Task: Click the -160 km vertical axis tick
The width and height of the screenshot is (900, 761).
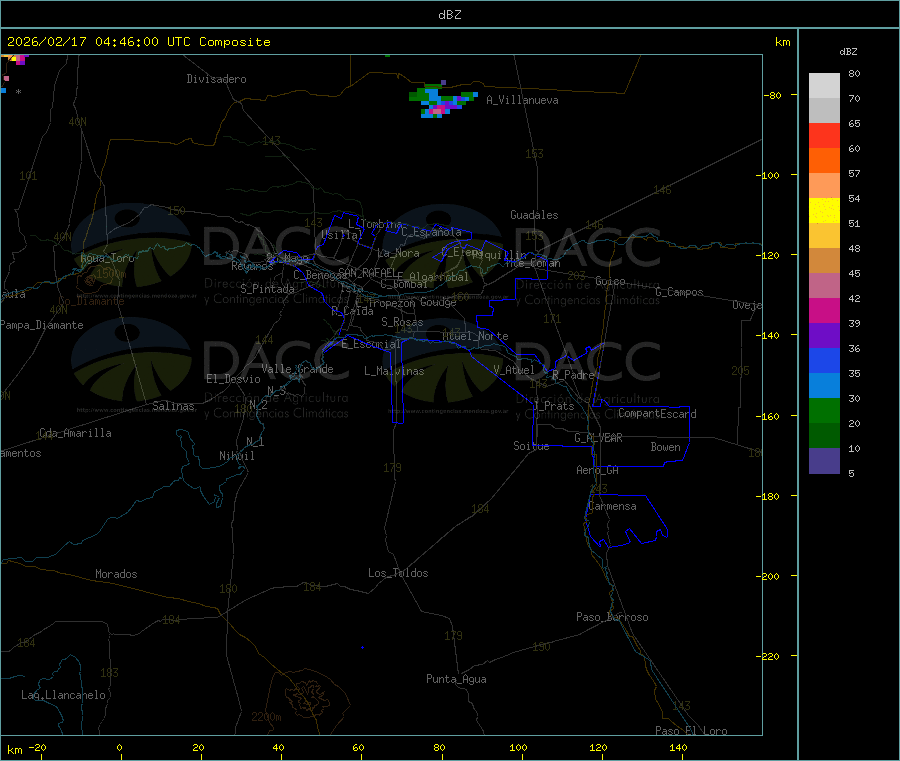Action: click(x=767, y=416)
